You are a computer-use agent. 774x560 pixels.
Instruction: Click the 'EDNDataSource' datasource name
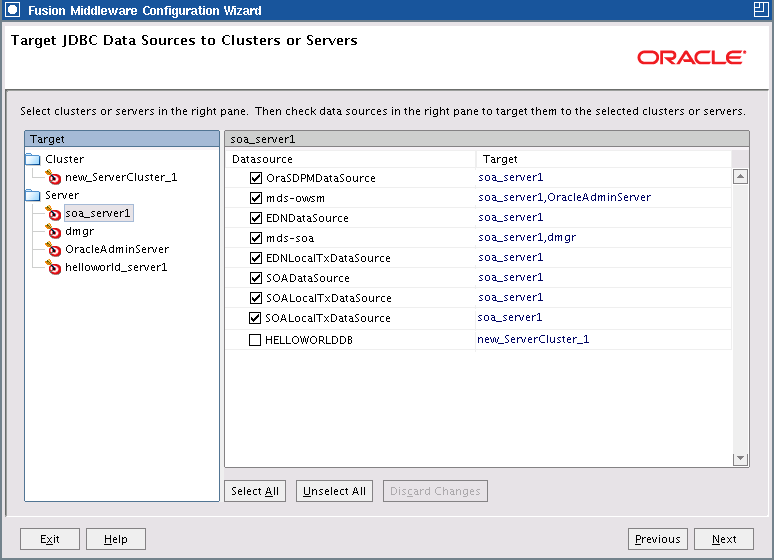click(x=307, y=218)
